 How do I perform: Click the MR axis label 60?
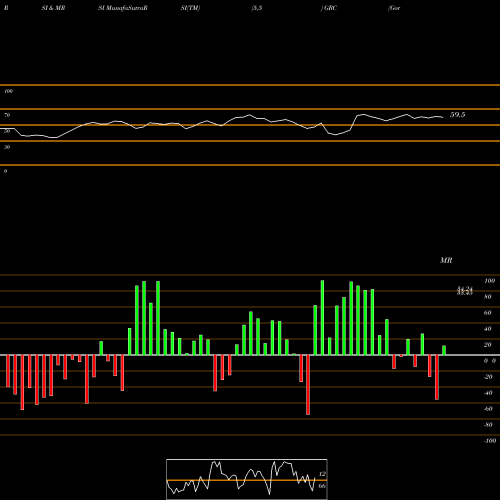[x=488, y=313]
